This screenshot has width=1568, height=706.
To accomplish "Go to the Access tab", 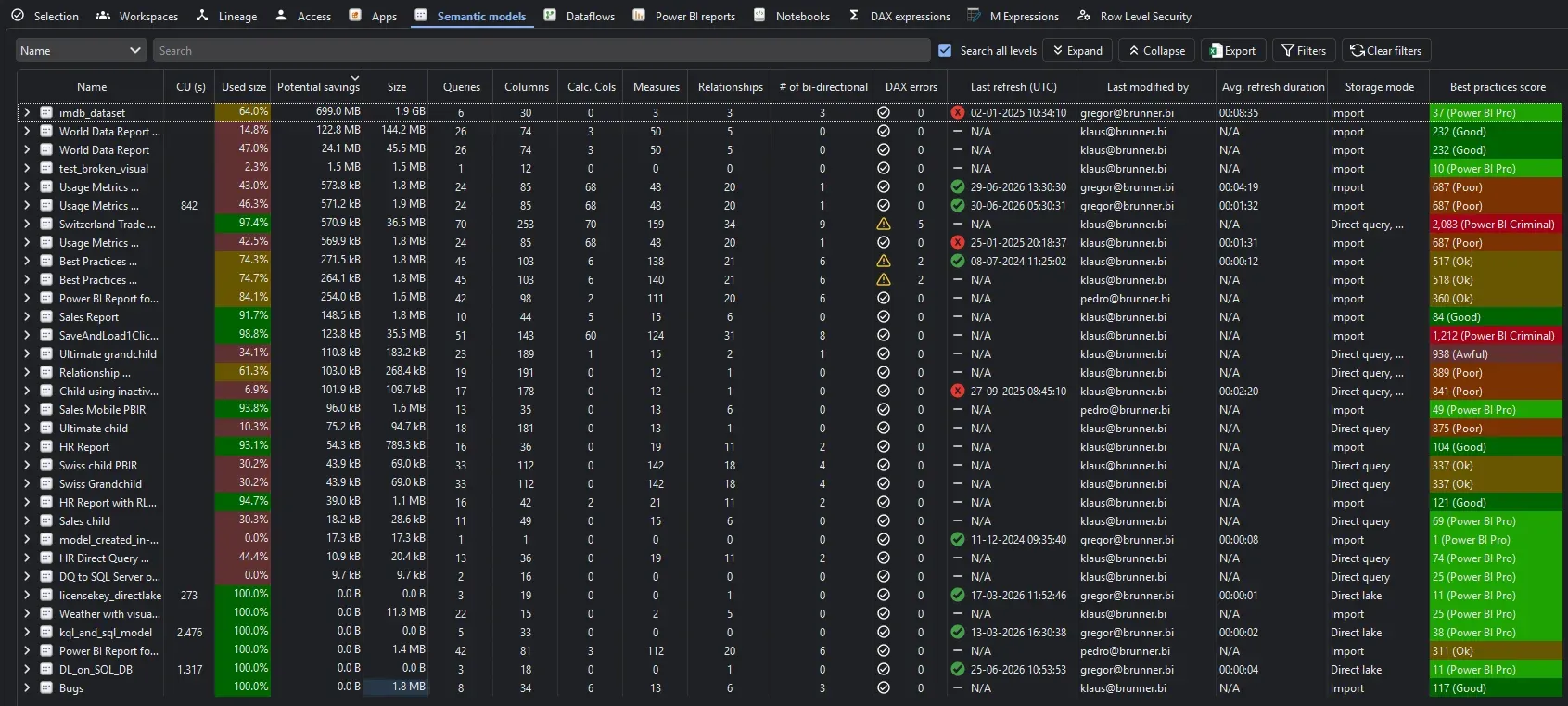I will pos(302,16).
